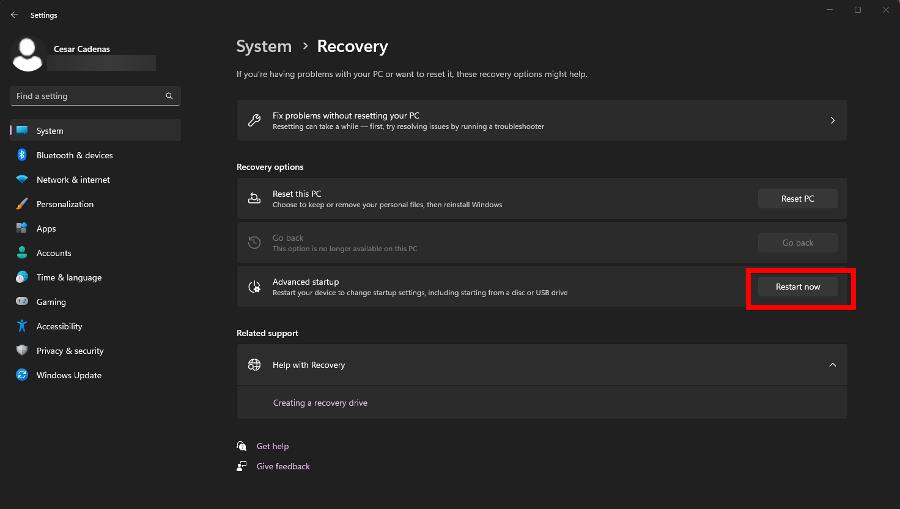Open Privacy & security
900x509 pixels.
click(95, 351)
